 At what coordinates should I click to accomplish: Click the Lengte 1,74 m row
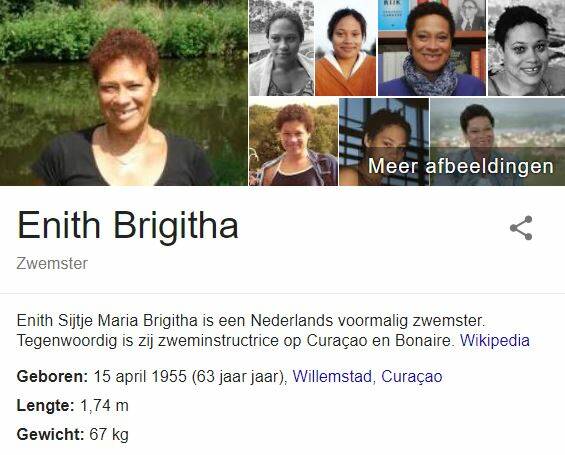coord(72,406)
